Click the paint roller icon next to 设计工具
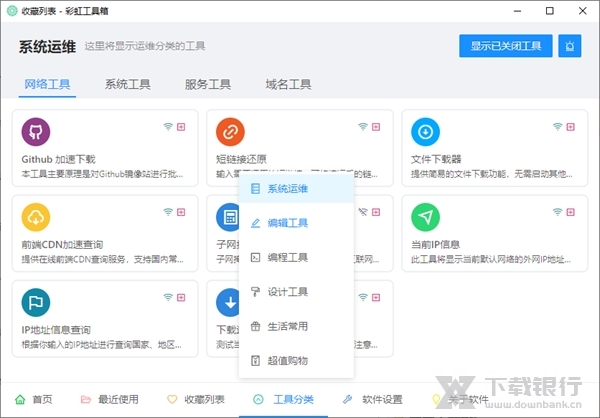The height and width of the screenshot is (418, 600). (x=255, y=292)
